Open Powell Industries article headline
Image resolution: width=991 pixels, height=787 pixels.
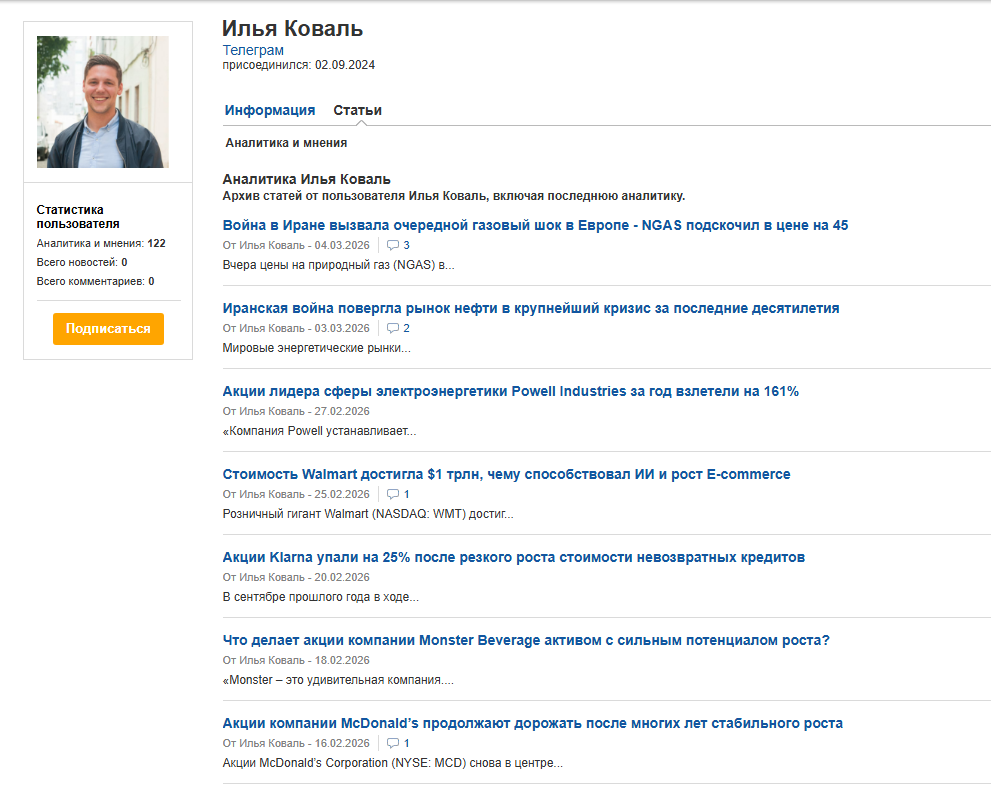click(510, 391)
